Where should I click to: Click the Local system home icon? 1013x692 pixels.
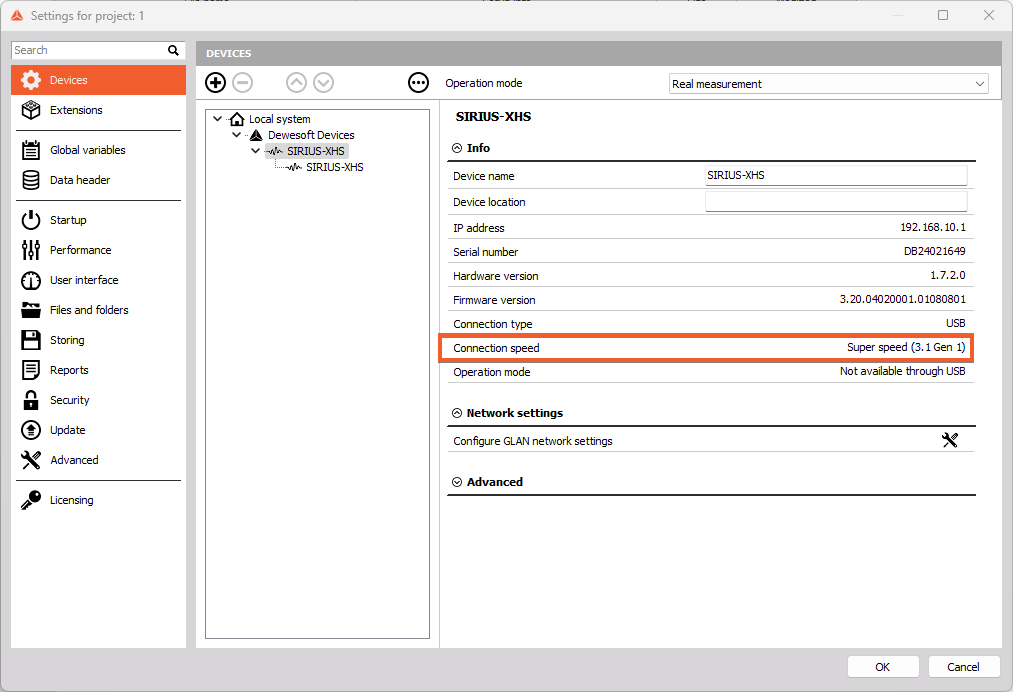237,119
